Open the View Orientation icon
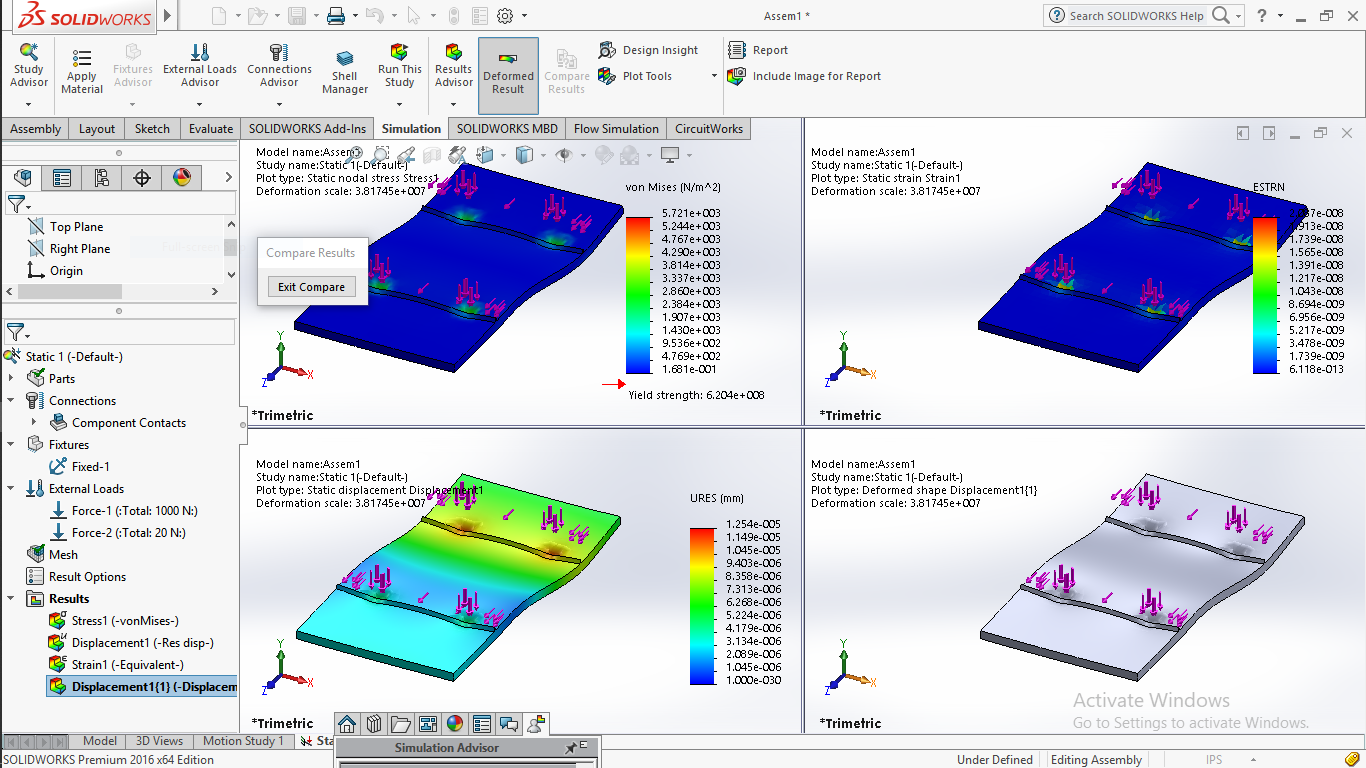The image size is (1366, 768). tap(485, 154)
